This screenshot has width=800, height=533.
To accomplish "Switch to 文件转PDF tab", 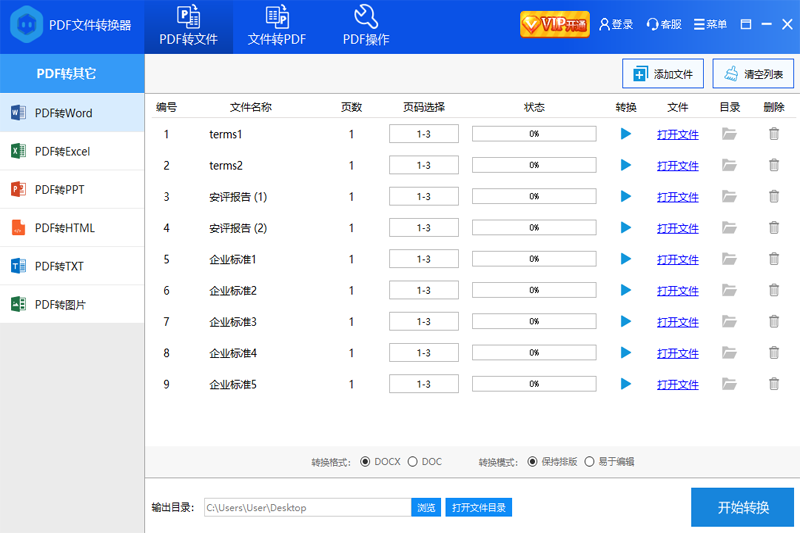I will click(x=277, y=27).
